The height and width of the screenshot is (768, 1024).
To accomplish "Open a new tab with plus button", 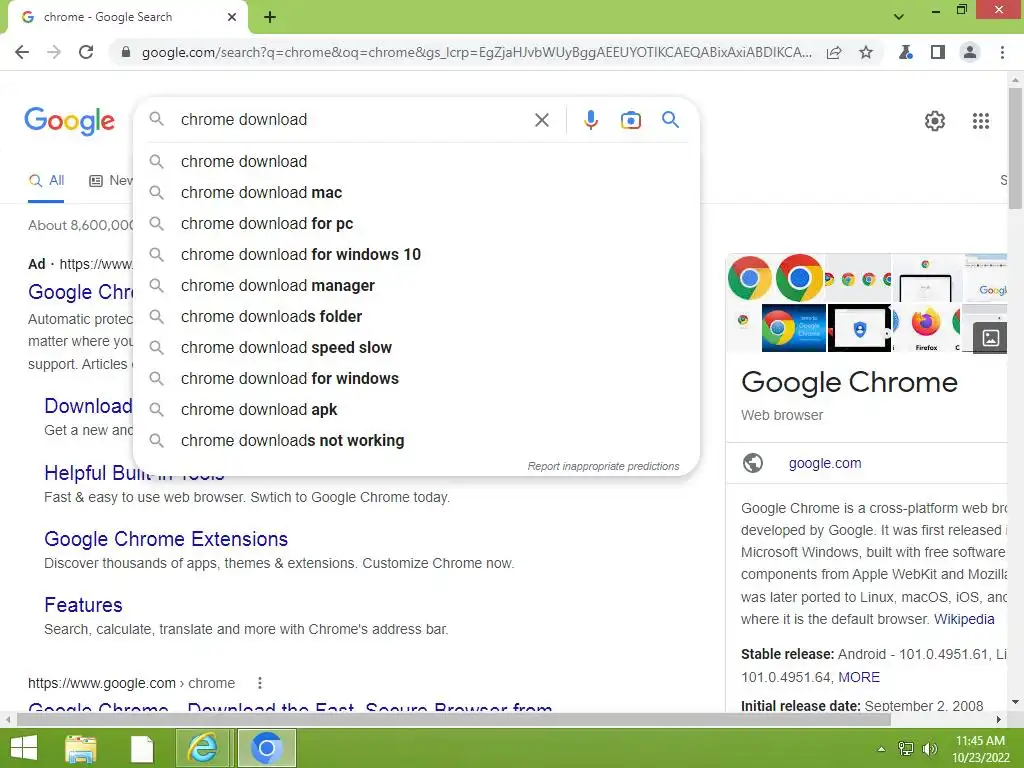I will click(x=270, y=17).
